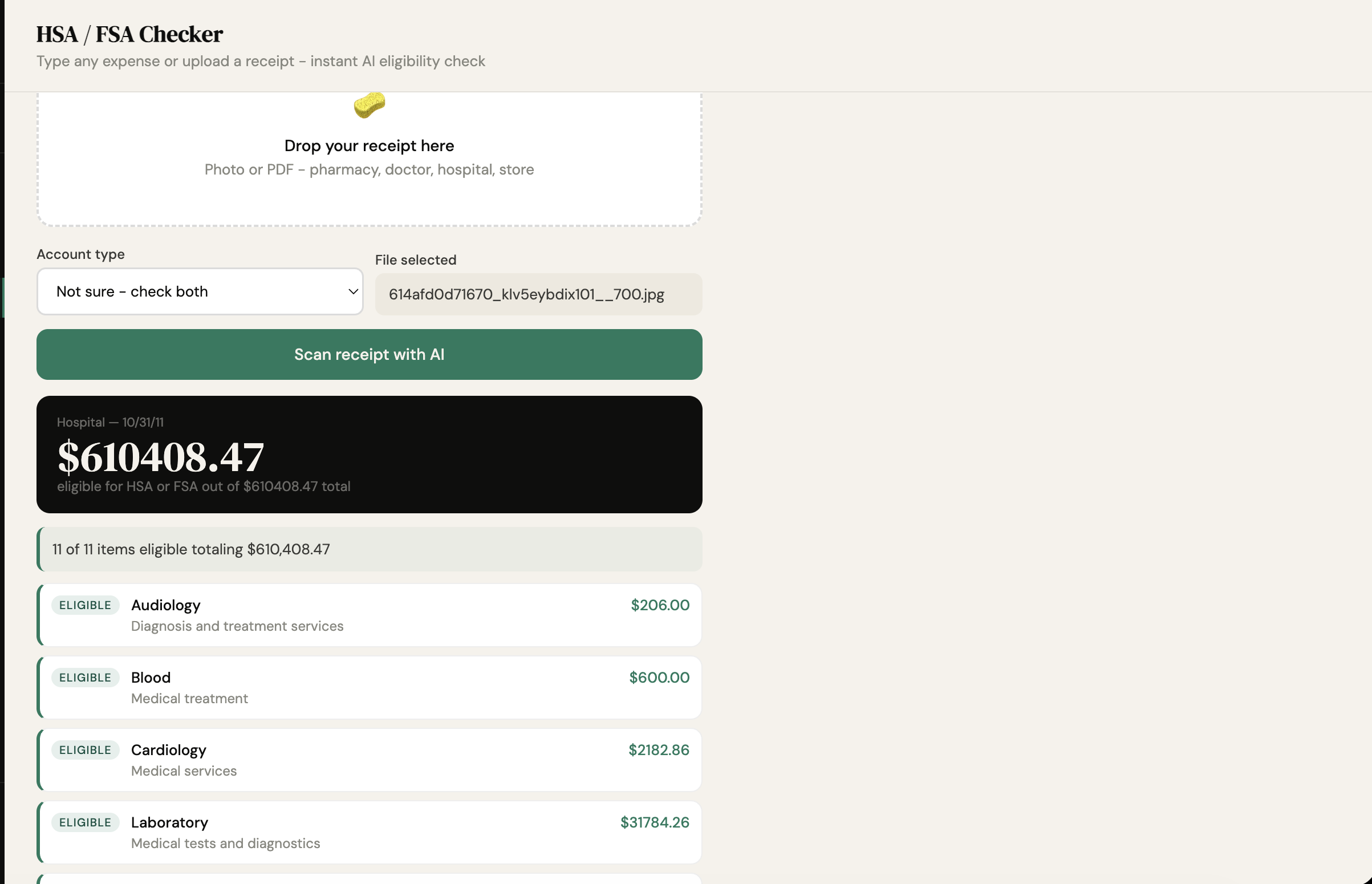
Task: Select the Blood medical treatment row
Action: pyautogui.click(x=369, y=687)
